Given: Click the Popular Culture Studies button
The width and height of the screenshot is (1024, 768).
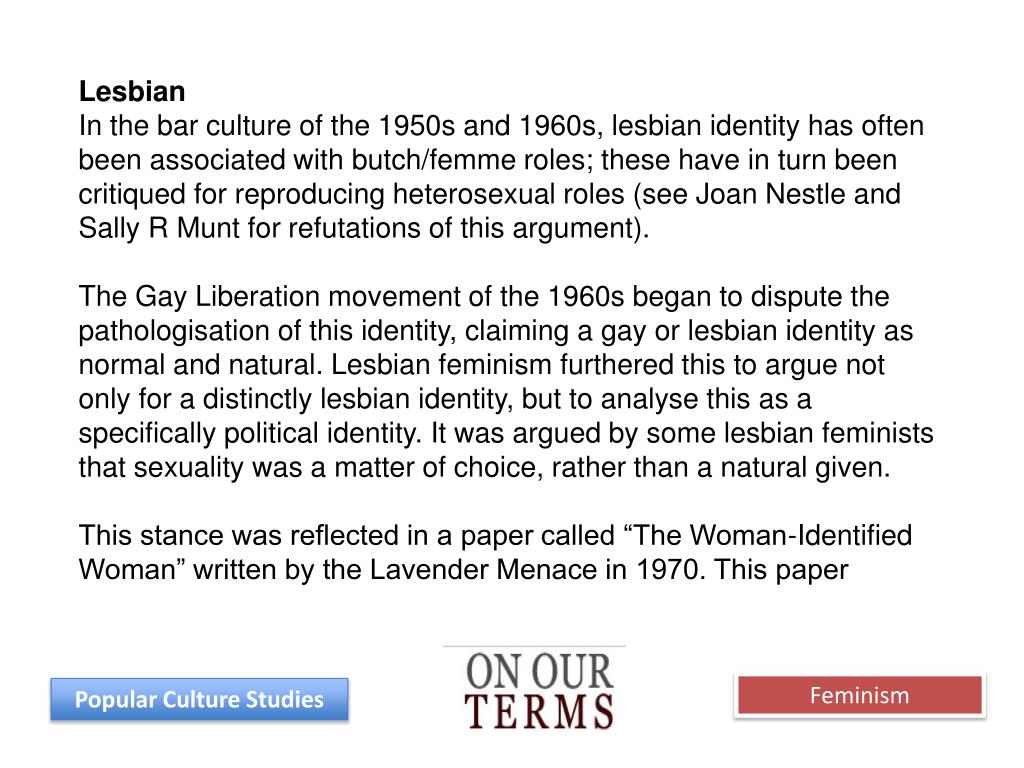Looking at the screenshot, I should pyautogui.click(x=199, y=699).
